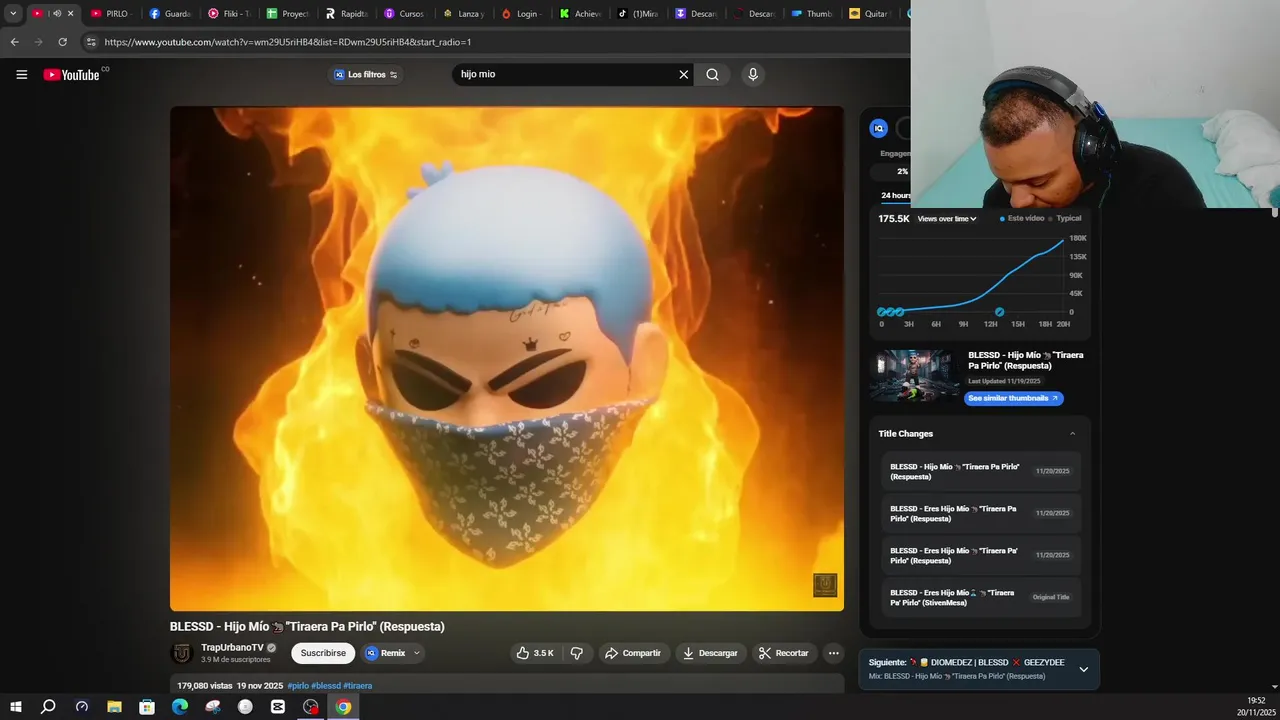This screenshot has height=720, width=1280.
Task: Mute the playing YouTube tab via speaker icon
Action: pos(56,14)
